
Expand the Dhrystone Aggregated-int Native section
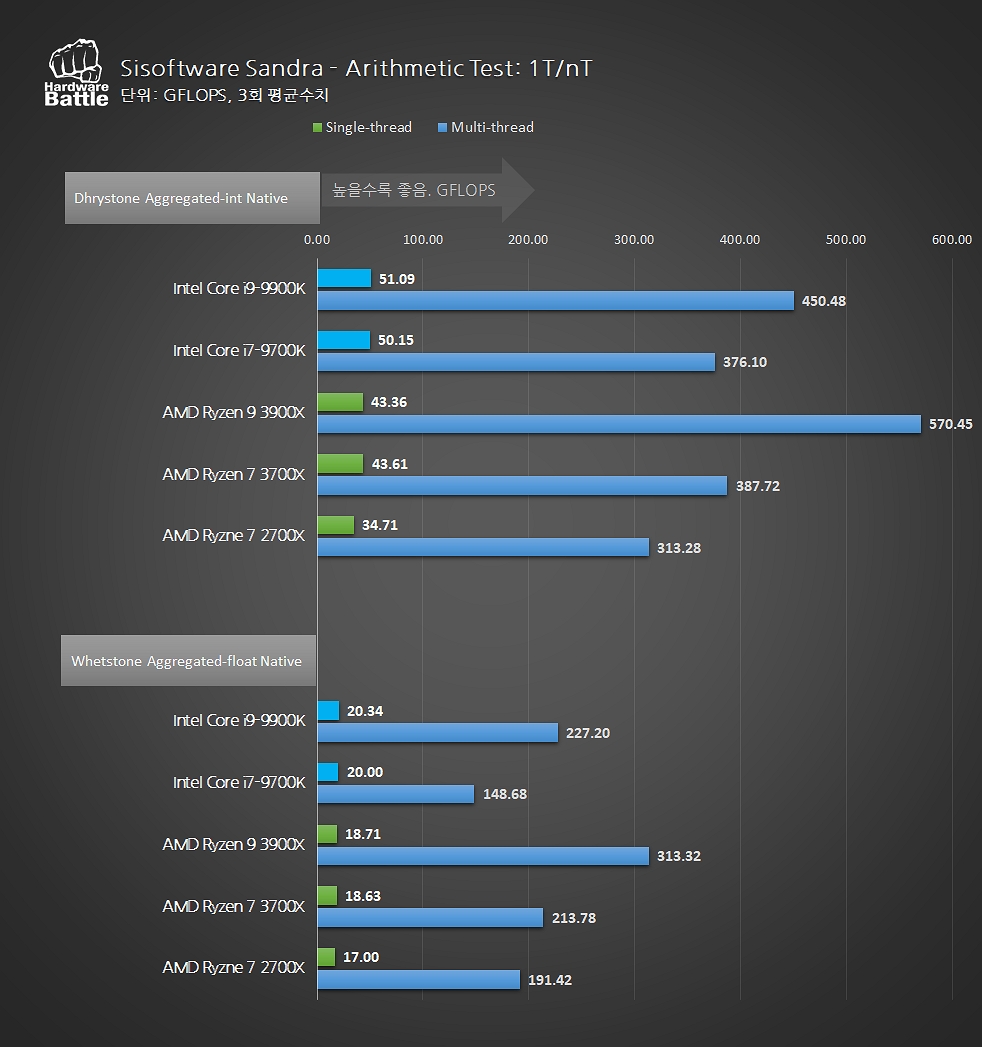(x=190, y=197)
